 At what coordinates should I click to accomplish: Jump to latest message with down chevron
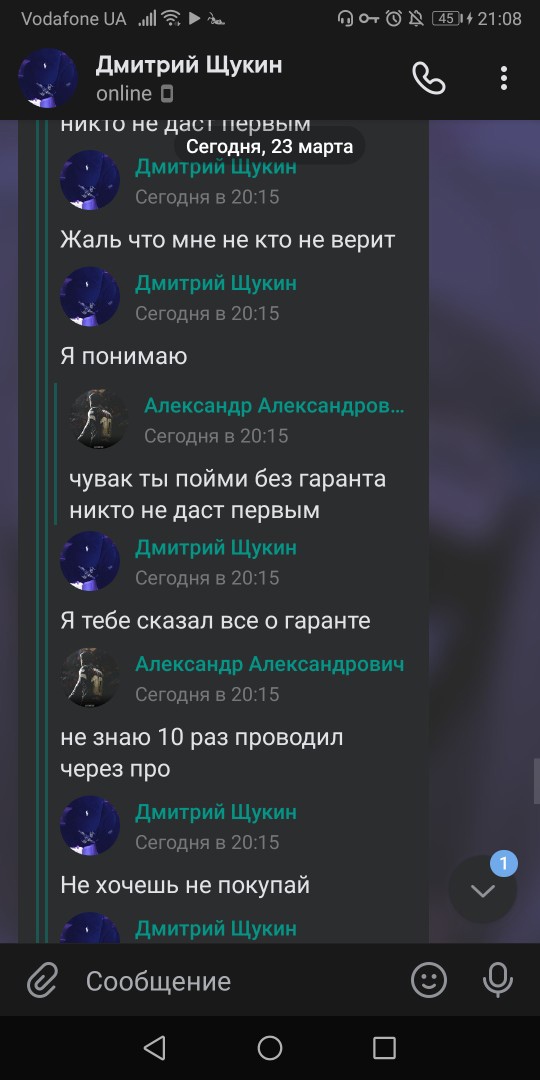point(483,890)
